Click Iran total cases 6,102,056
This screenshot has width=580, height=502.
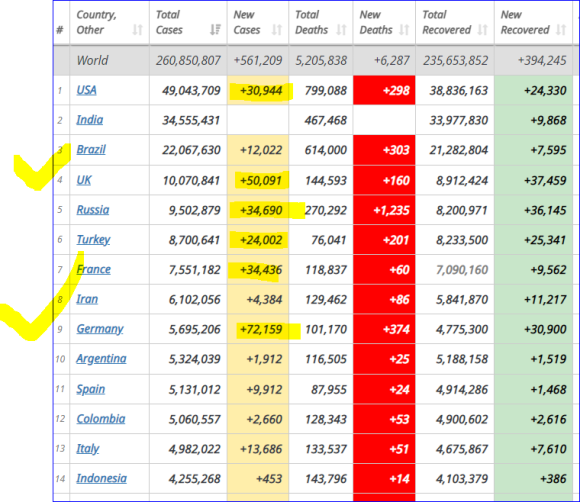click(195, 300)
